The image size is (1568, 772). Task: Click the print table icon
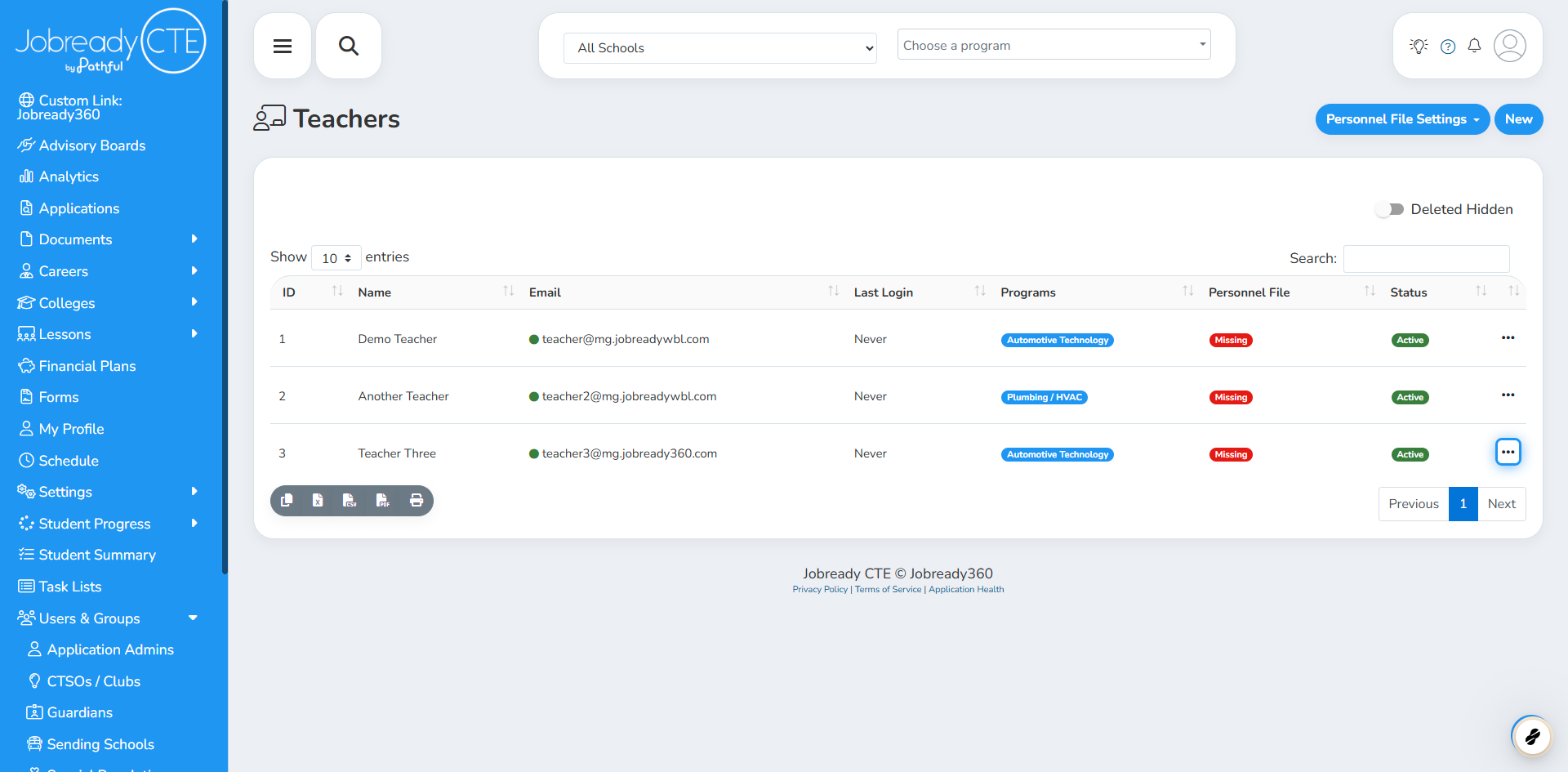click(416, 501)
